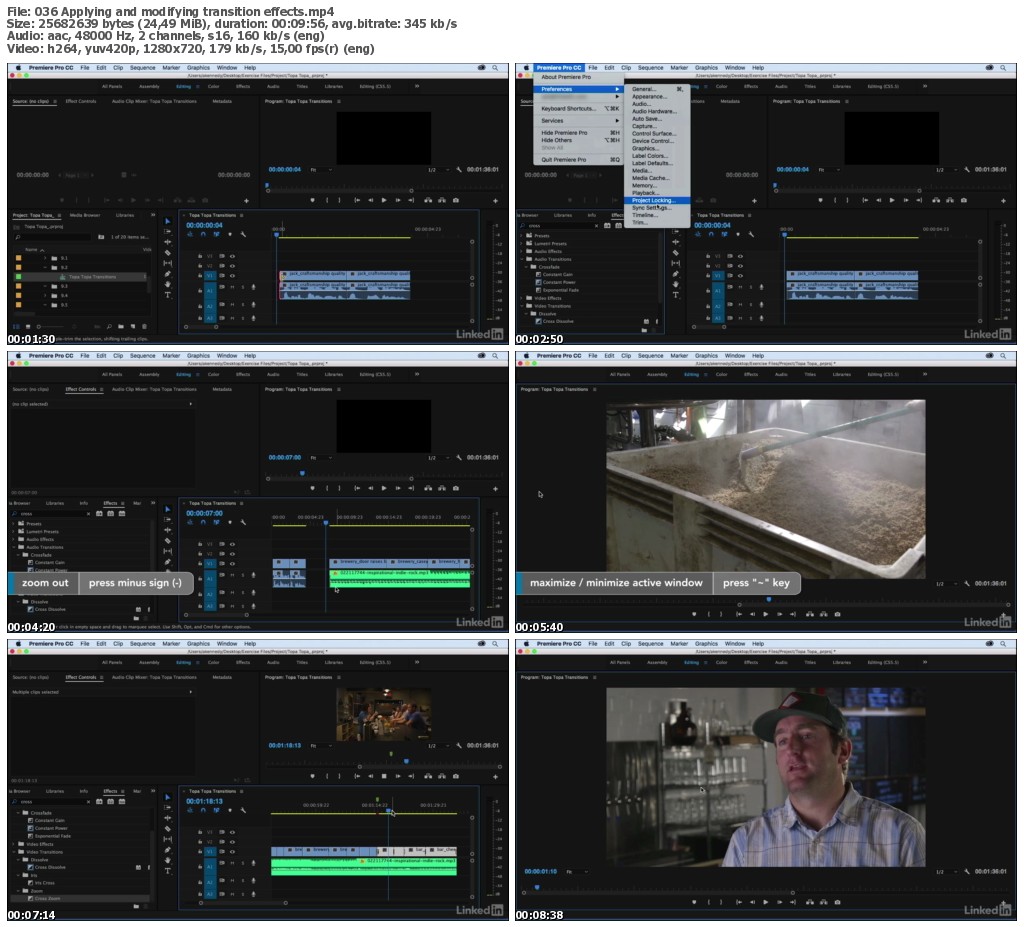This screenshot has height=927, width=1024.
Task: Select Cross Dissolve effect in 00:07:14 effects panel
Action: (50, 867)
